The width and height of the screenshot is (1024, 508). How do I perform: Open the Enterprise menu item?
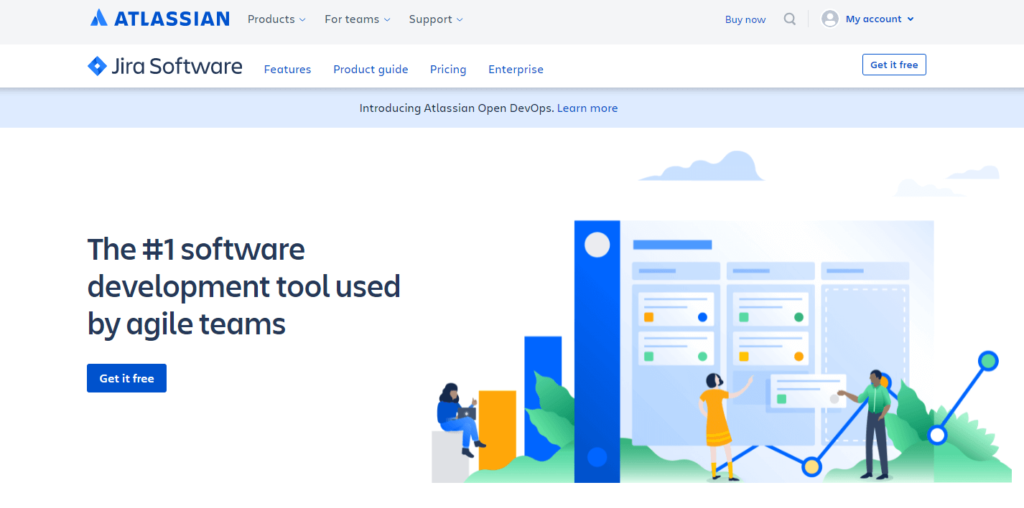click(516, 69)
